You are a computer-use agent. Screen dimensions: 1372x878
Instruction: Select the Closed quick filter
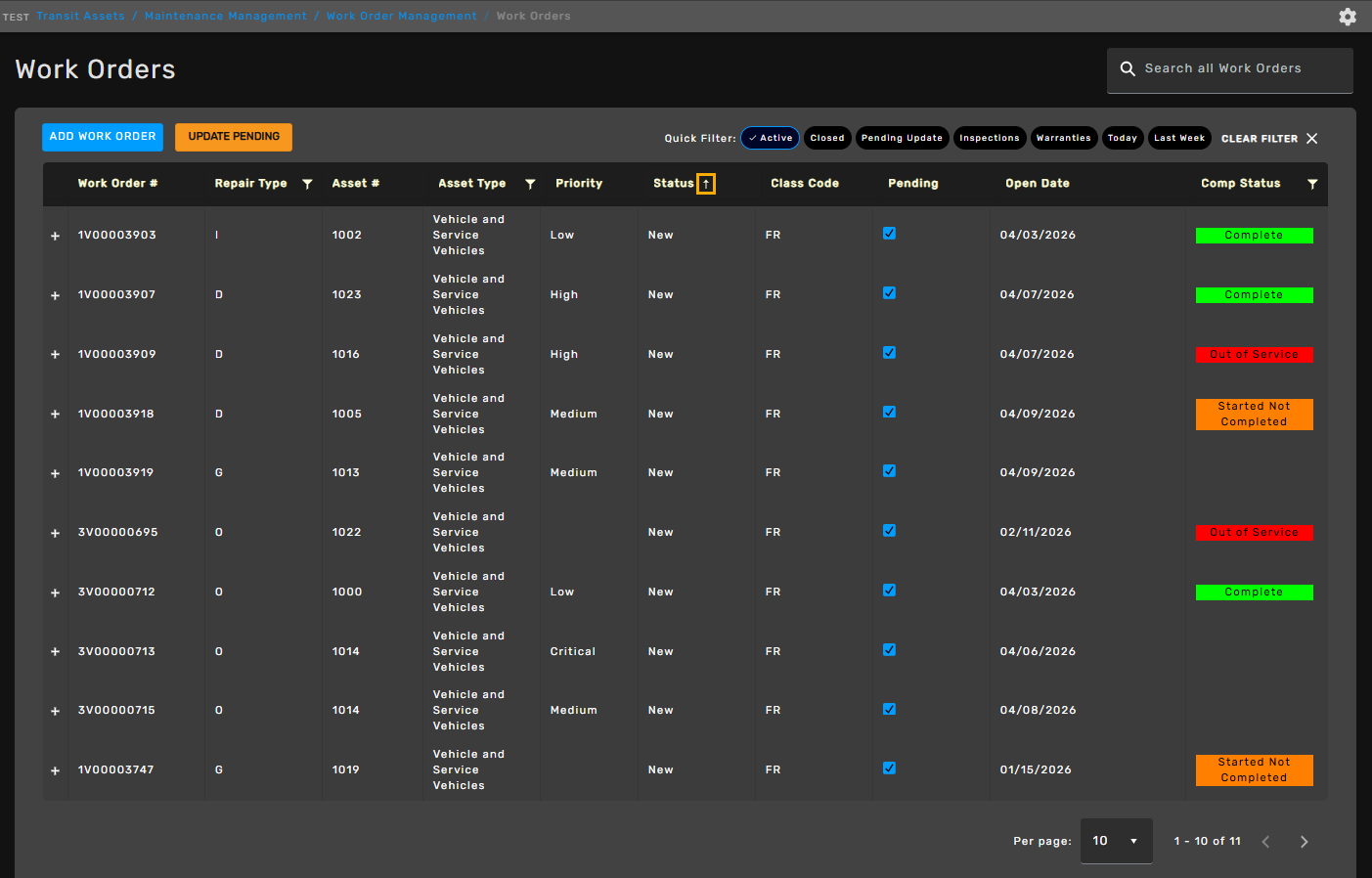click(x=827, y=139)
